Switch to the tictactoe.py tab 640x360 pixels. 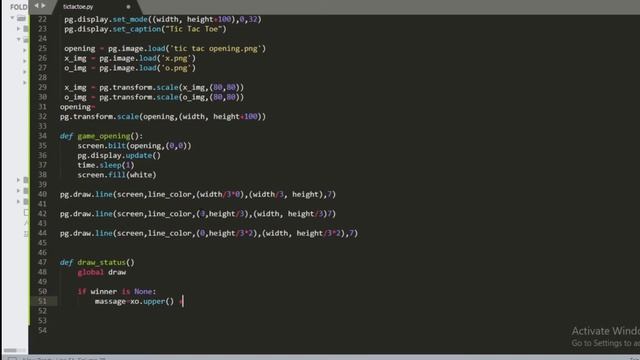coord(78,7)
